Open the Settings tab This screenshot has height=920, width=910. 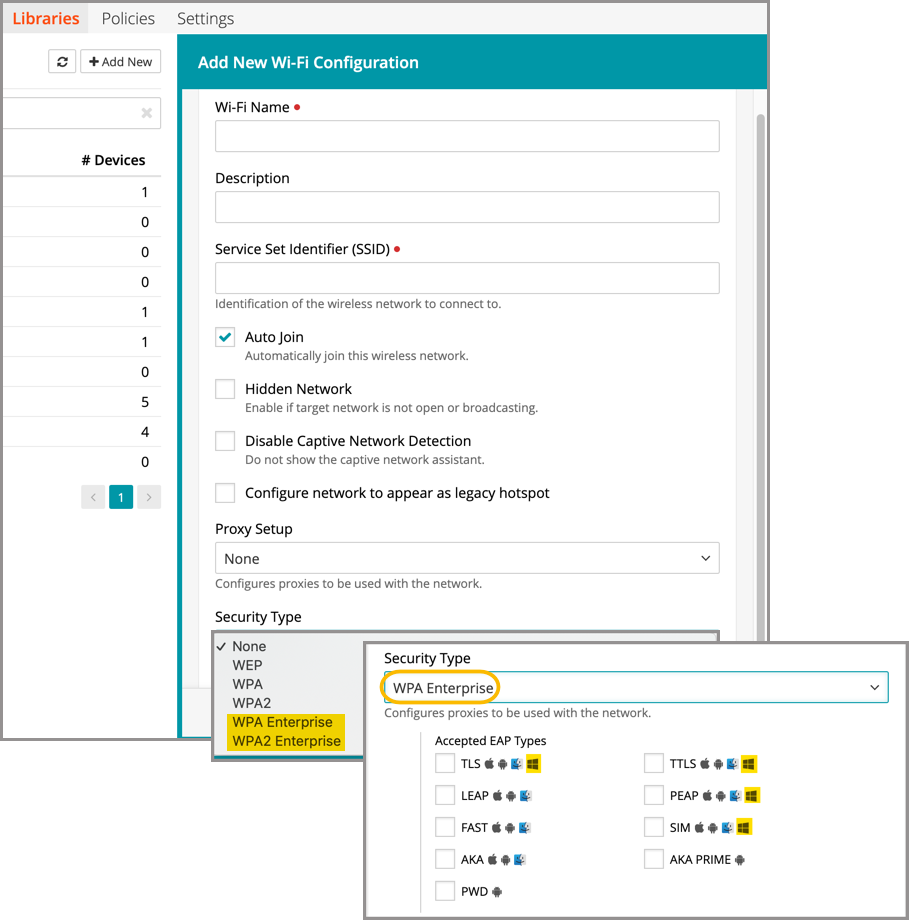[x=205, y=18]
